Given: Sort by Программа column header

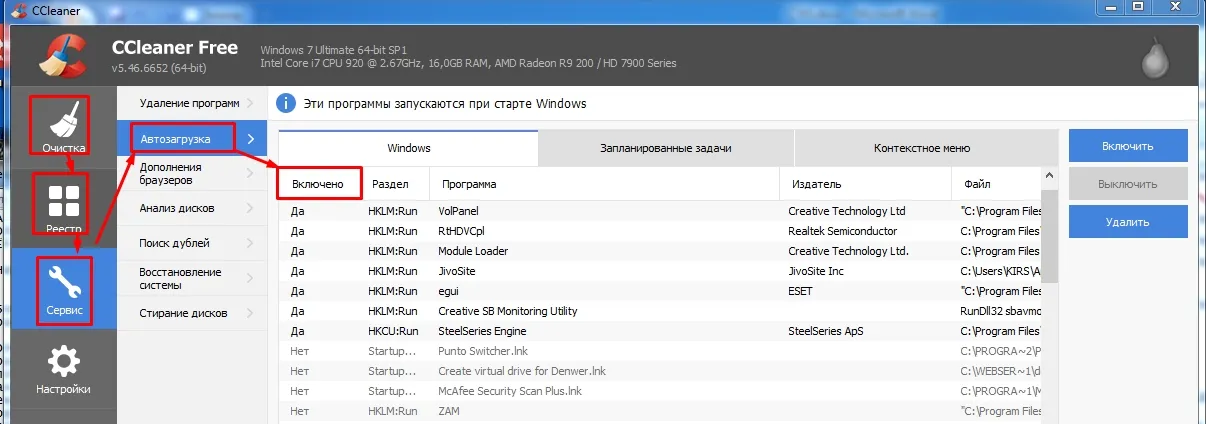Looking at the screenshot, I should (x=604, y=184).
